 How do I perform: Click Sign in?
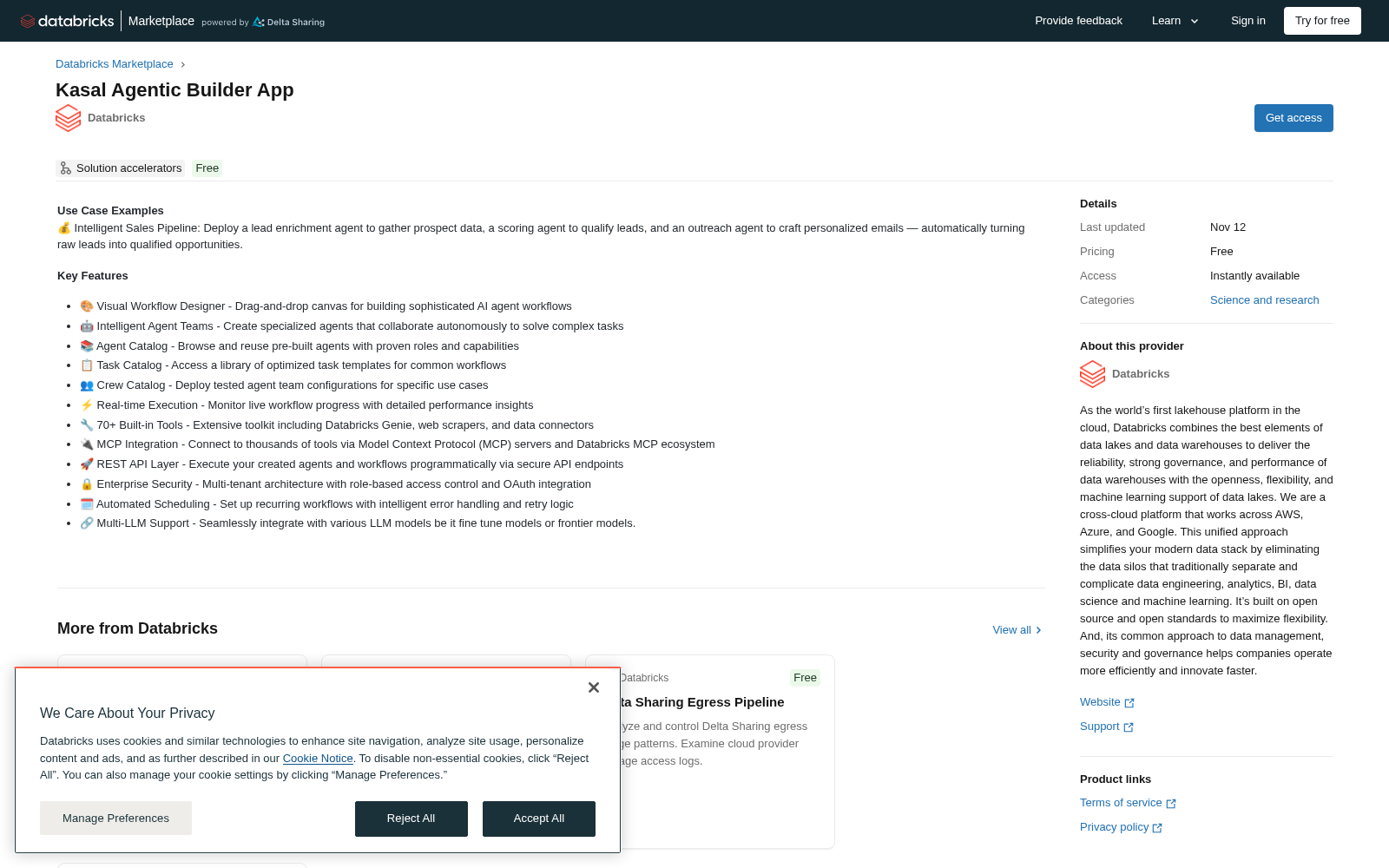[1248, 21]
